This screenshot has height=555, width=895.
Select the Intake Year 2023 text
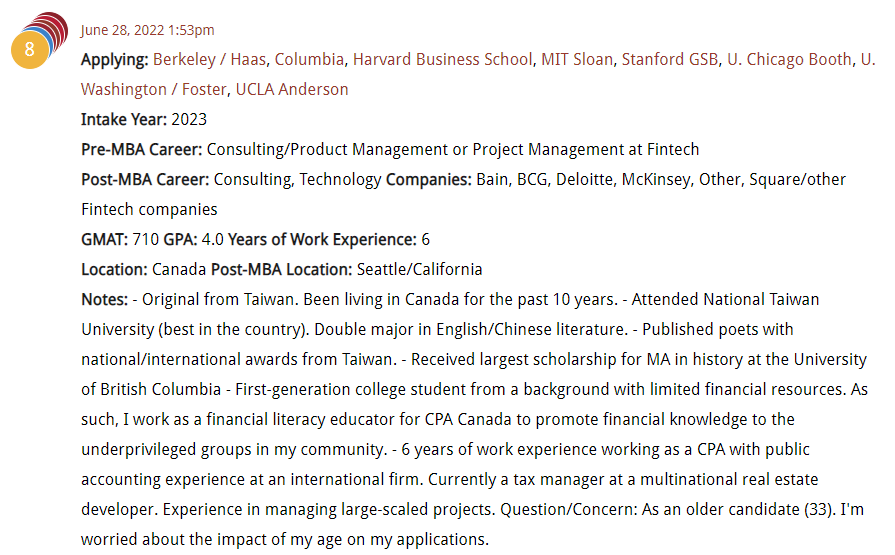click(x=189, y=119)
